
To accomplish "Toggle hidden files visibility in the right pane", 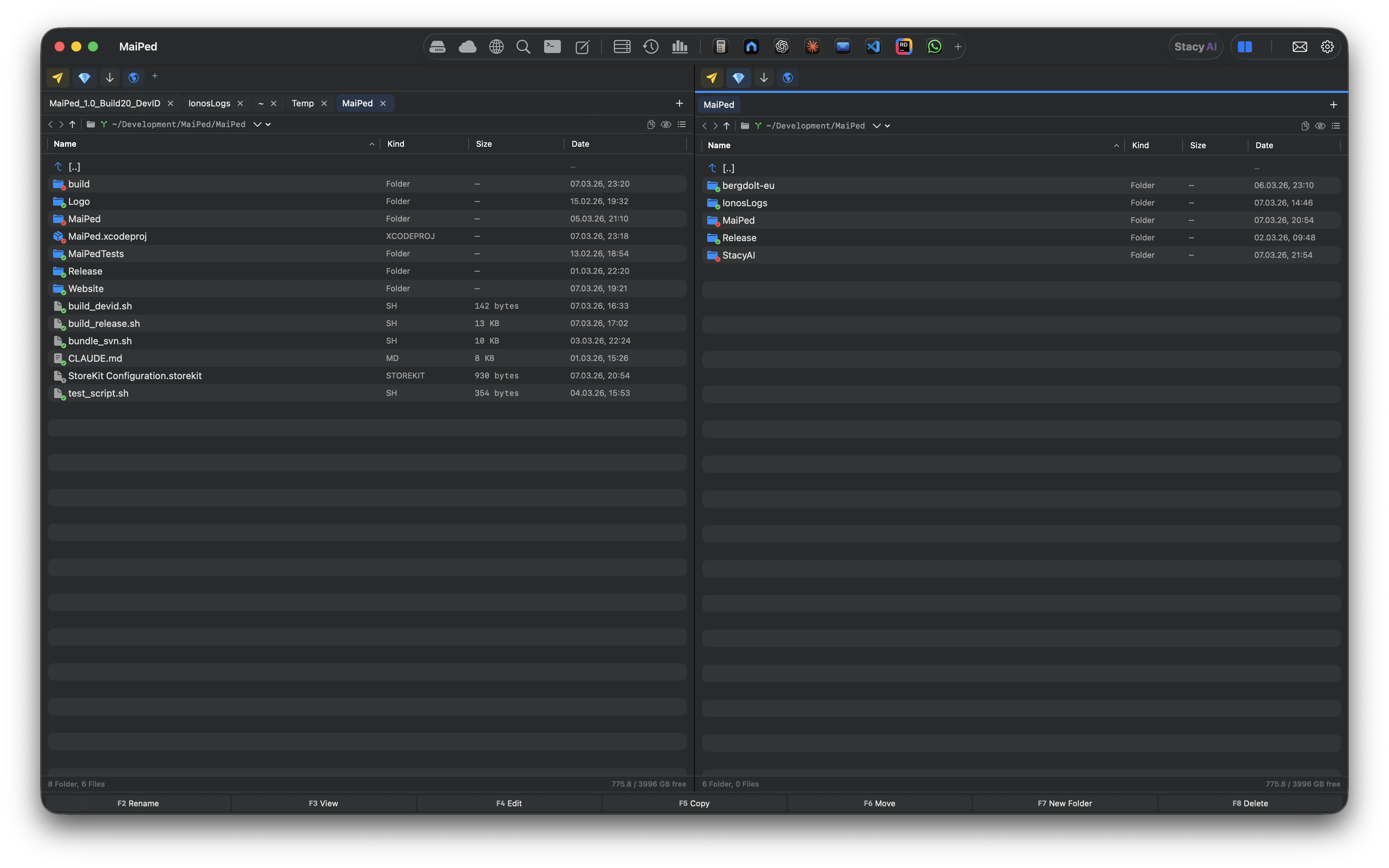I will (1321, 125).
